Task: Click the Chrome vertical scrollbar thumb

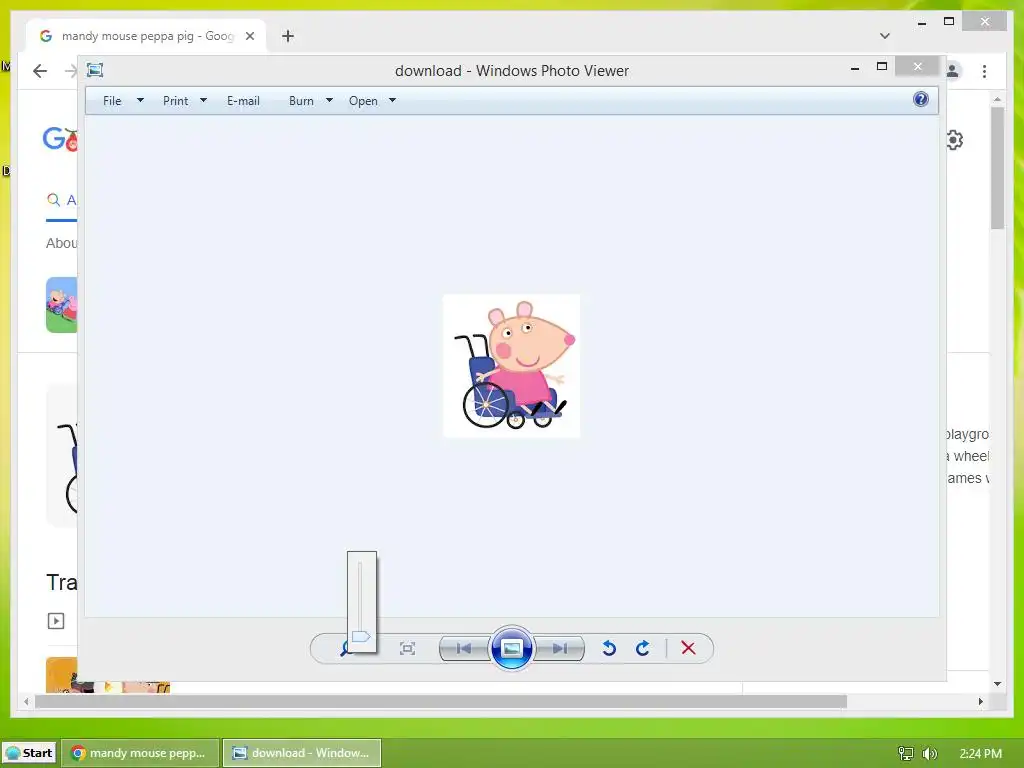Action: coord(997,168)
